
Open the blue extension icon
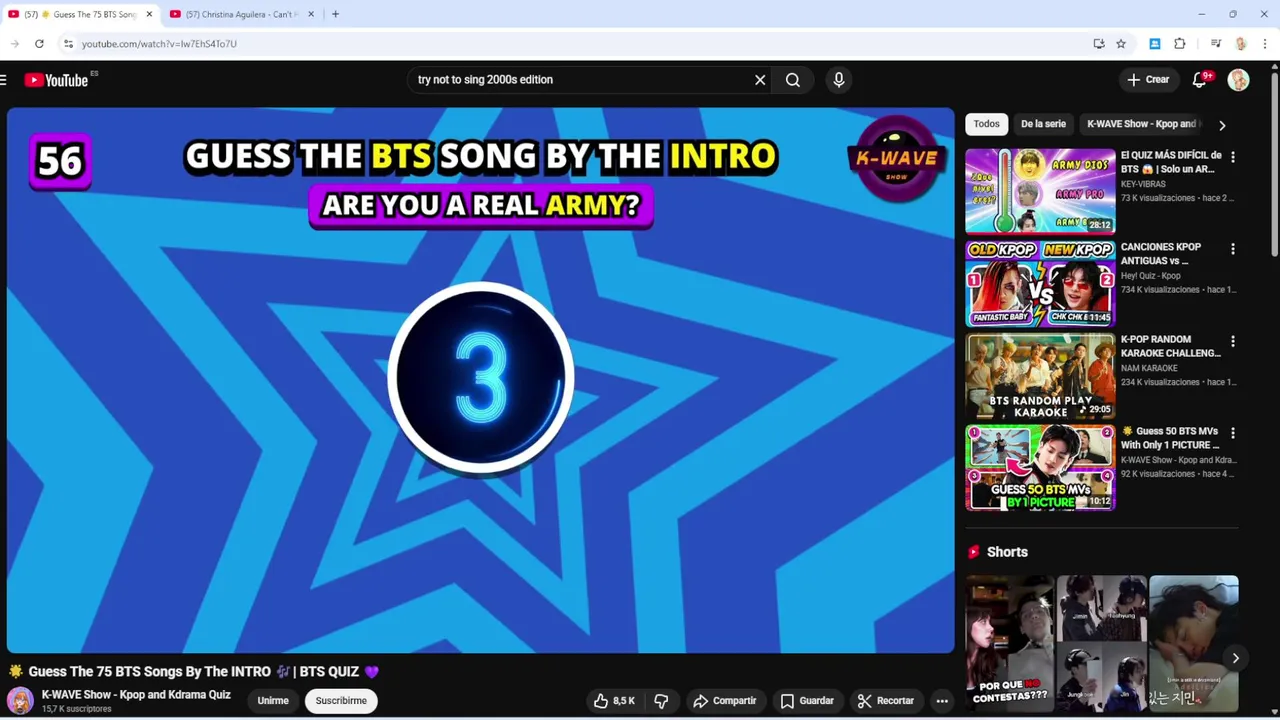(x=1155, y=44)
